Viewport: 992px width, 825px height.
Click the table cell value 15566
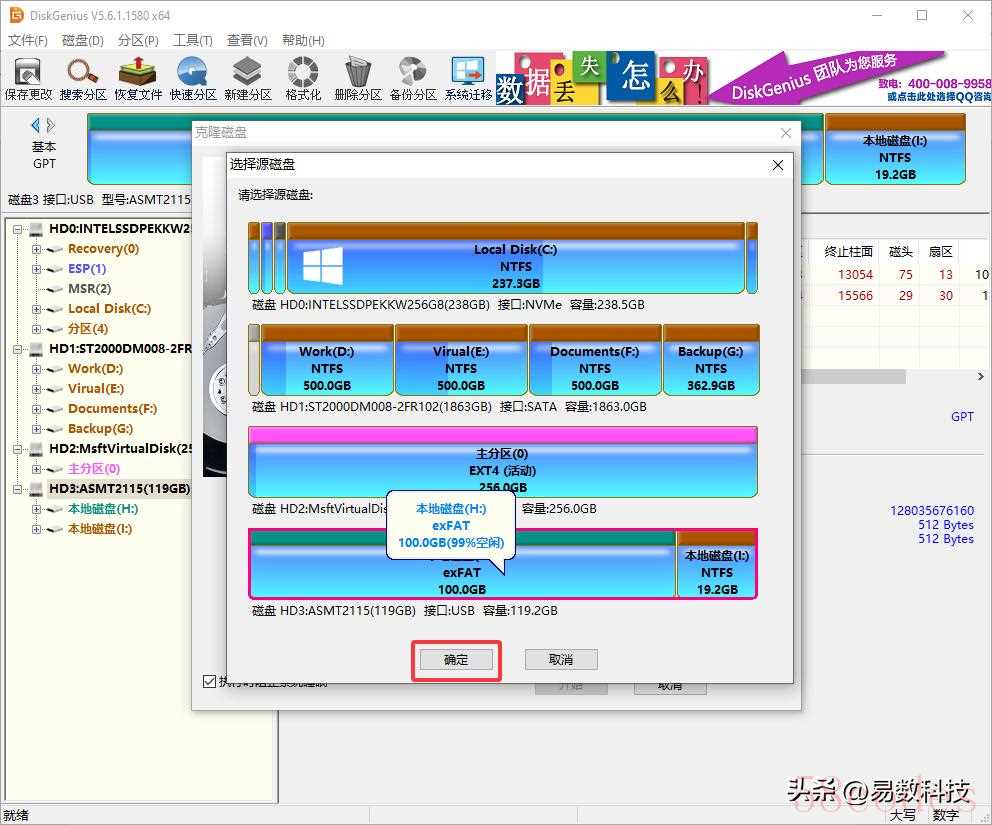[855, 296]
